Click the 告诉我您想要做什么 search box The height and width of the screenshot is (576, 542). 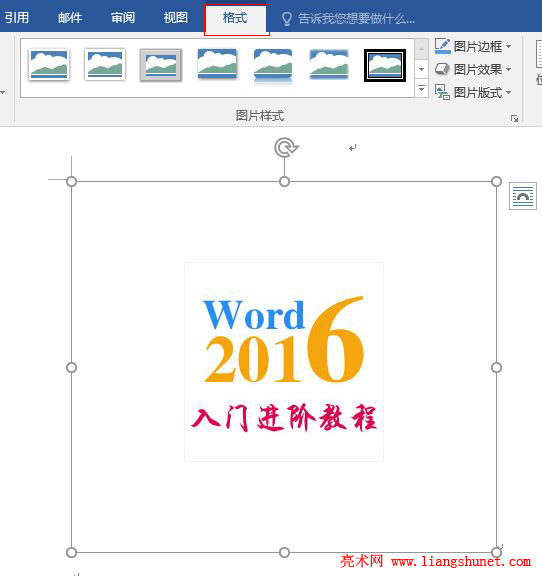pyautogui.click(x=356, y=18)
